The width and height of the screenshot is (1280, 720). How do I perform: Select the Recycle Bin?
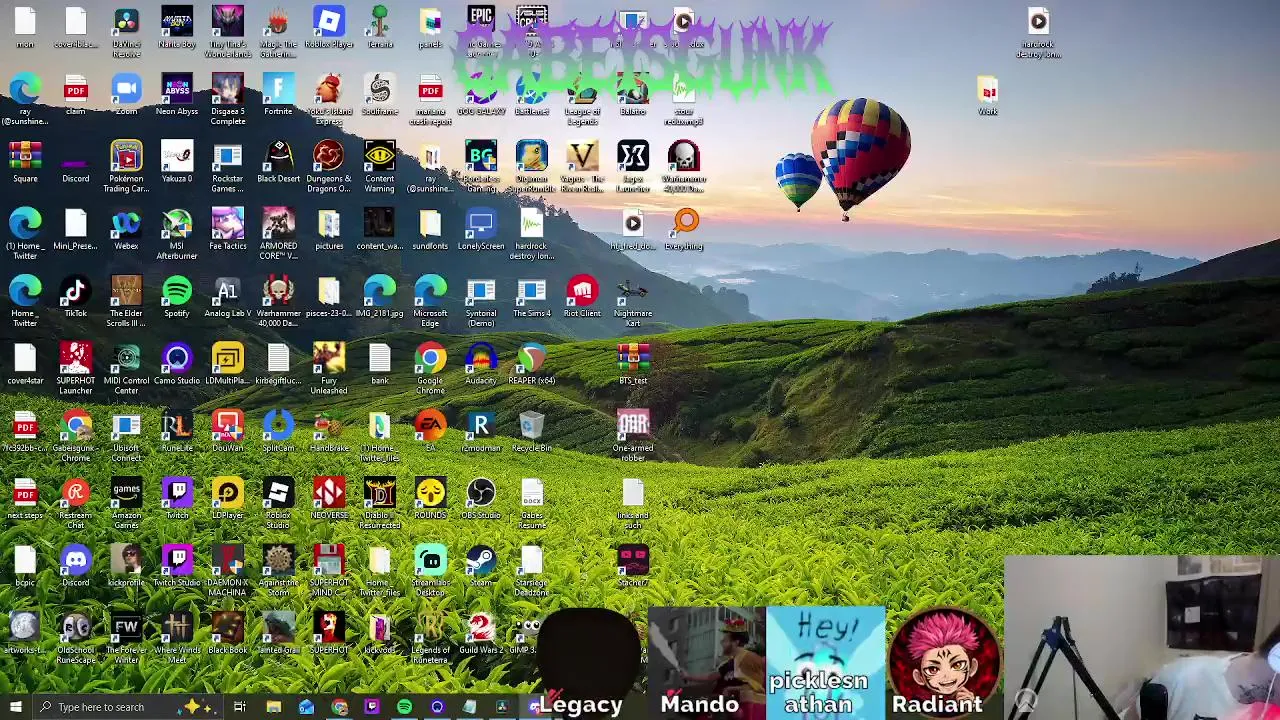click(531, 430)
